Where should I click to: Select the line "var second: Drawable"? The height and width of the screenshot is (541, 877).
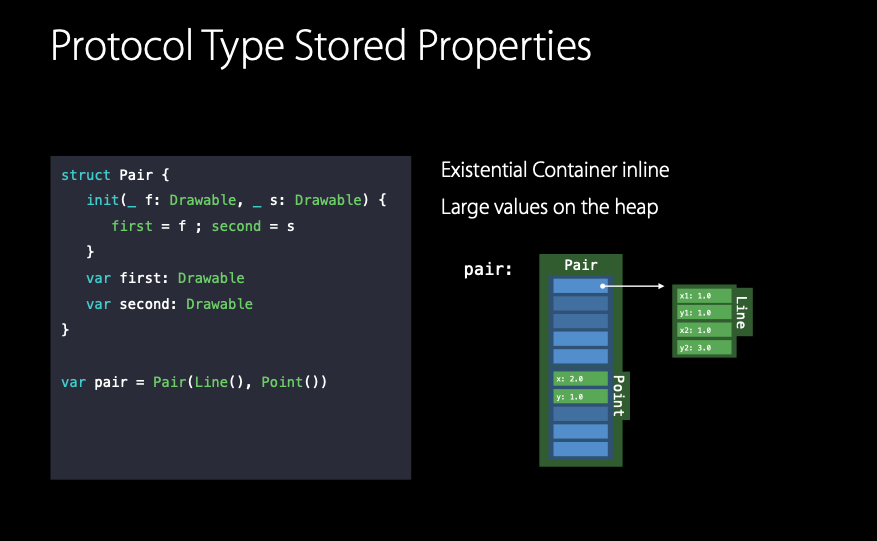[x=169, y=304]
